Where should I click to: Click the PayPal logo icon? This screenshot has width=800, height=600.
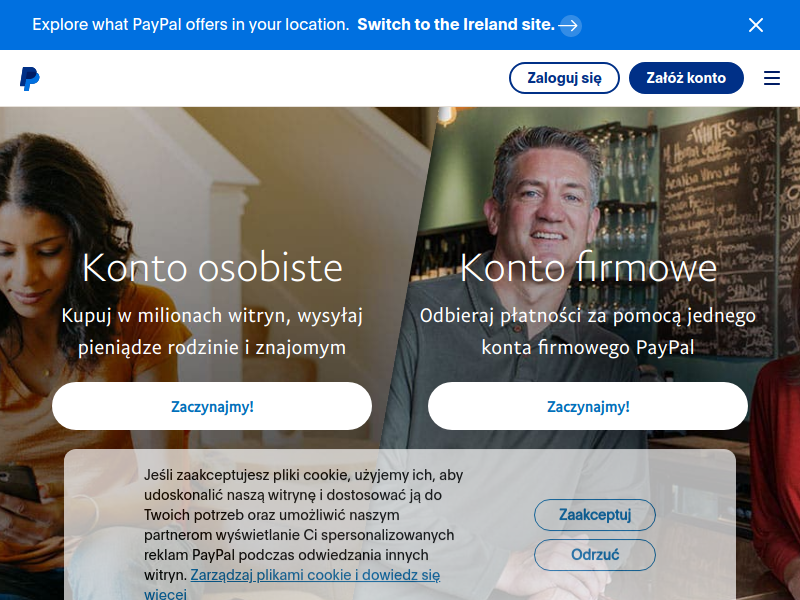click(30, 78)
